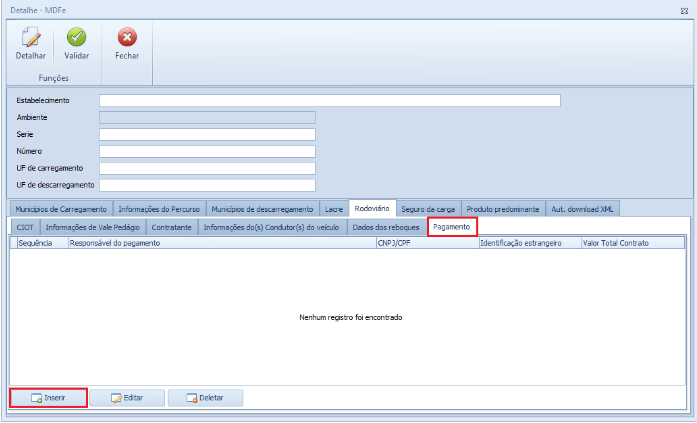
Task: Click the Valor Total Contrato column header
Action: click(x=631, y=243)
